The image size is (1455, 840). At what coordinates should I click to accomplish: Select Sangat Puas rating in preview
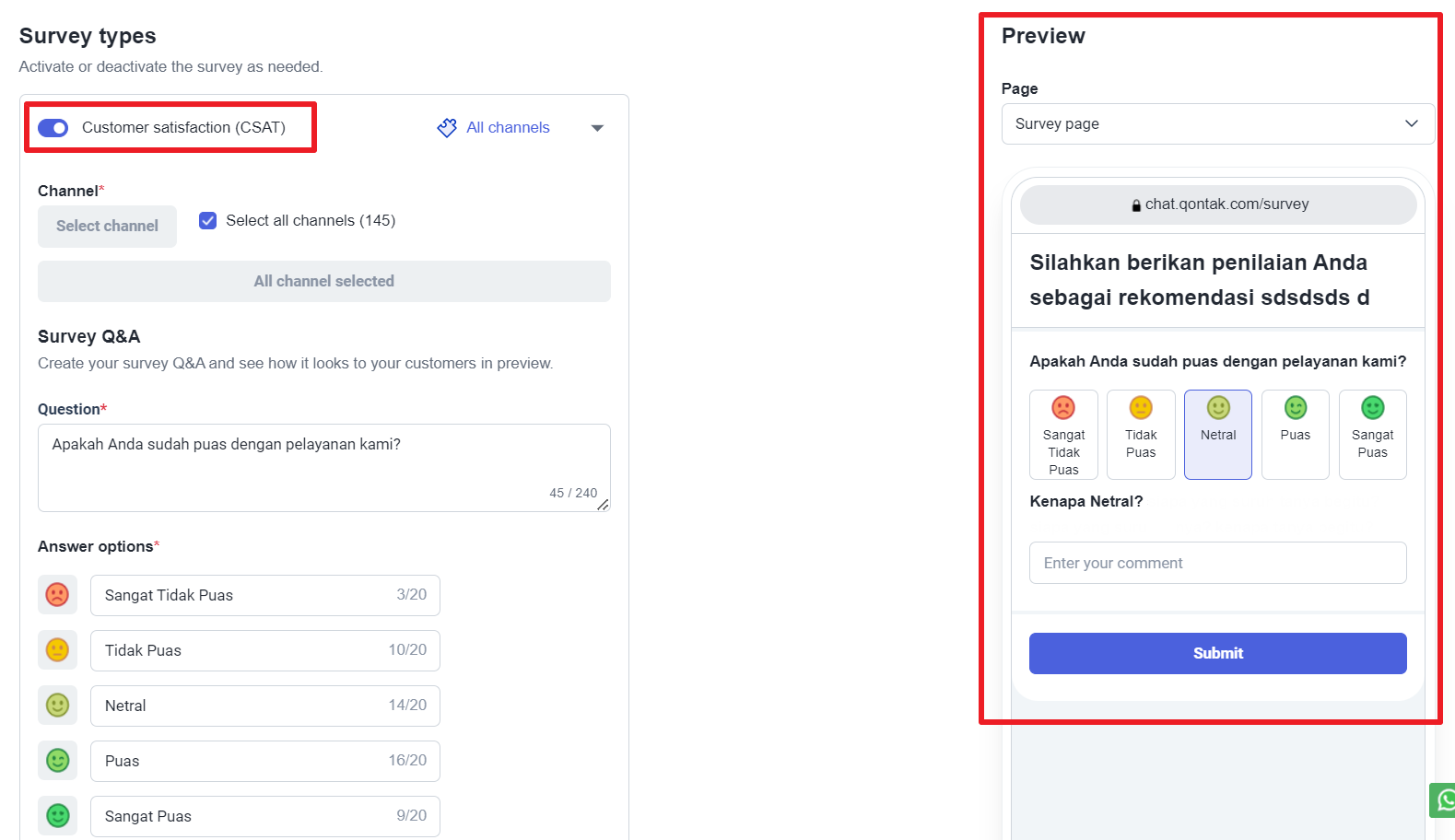tap(1372, 435)
